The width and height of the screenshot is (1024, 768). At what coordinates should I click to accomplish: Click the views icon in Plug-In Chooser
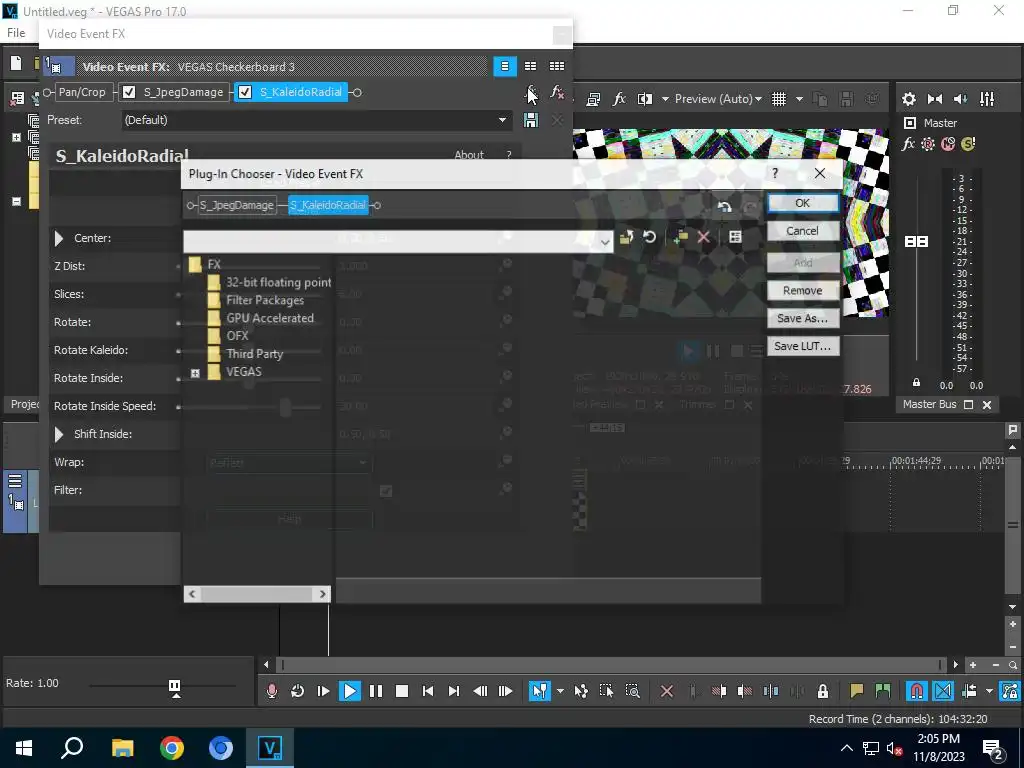[x=735, y=238]
